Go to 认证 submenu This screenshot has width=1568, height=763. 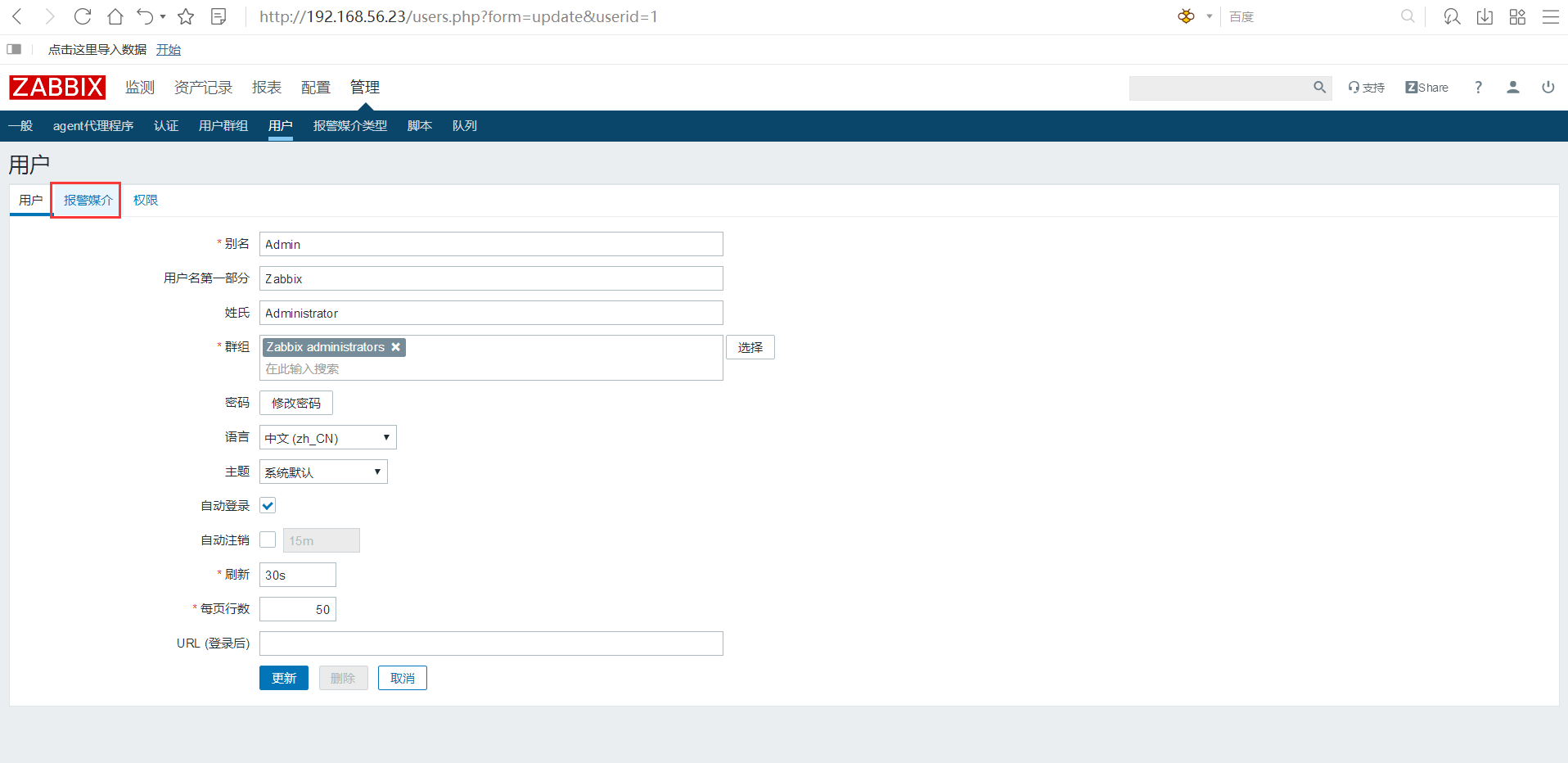166,126
